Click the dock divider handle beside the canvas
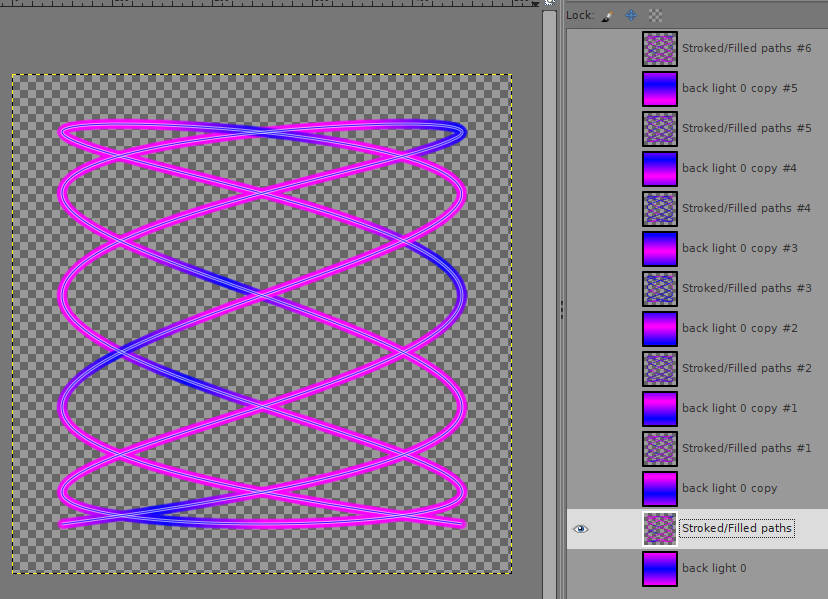The height and width of the screenshot is (599, 828). (561, 309)
